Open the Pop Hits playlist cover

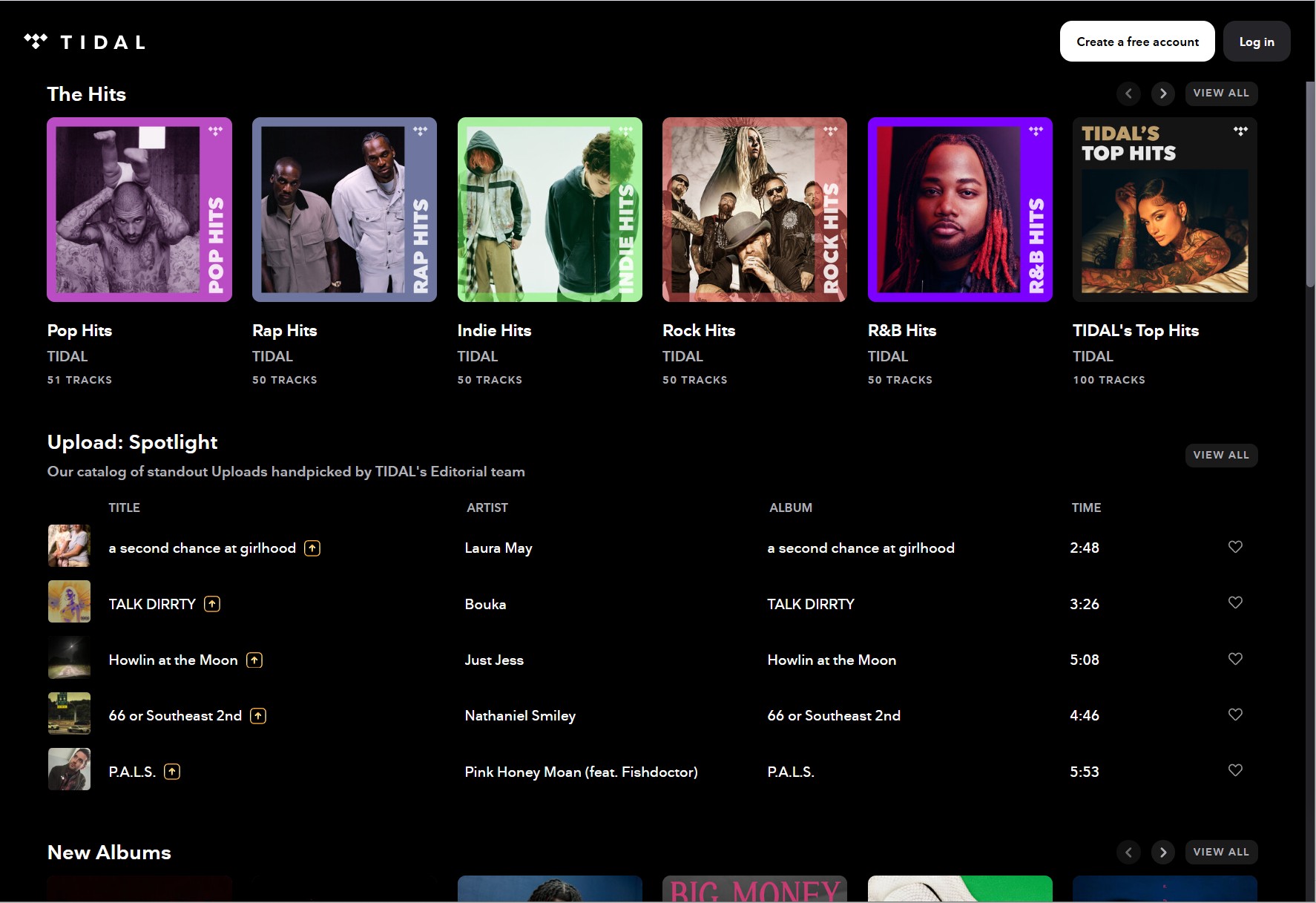click(139, 209)
